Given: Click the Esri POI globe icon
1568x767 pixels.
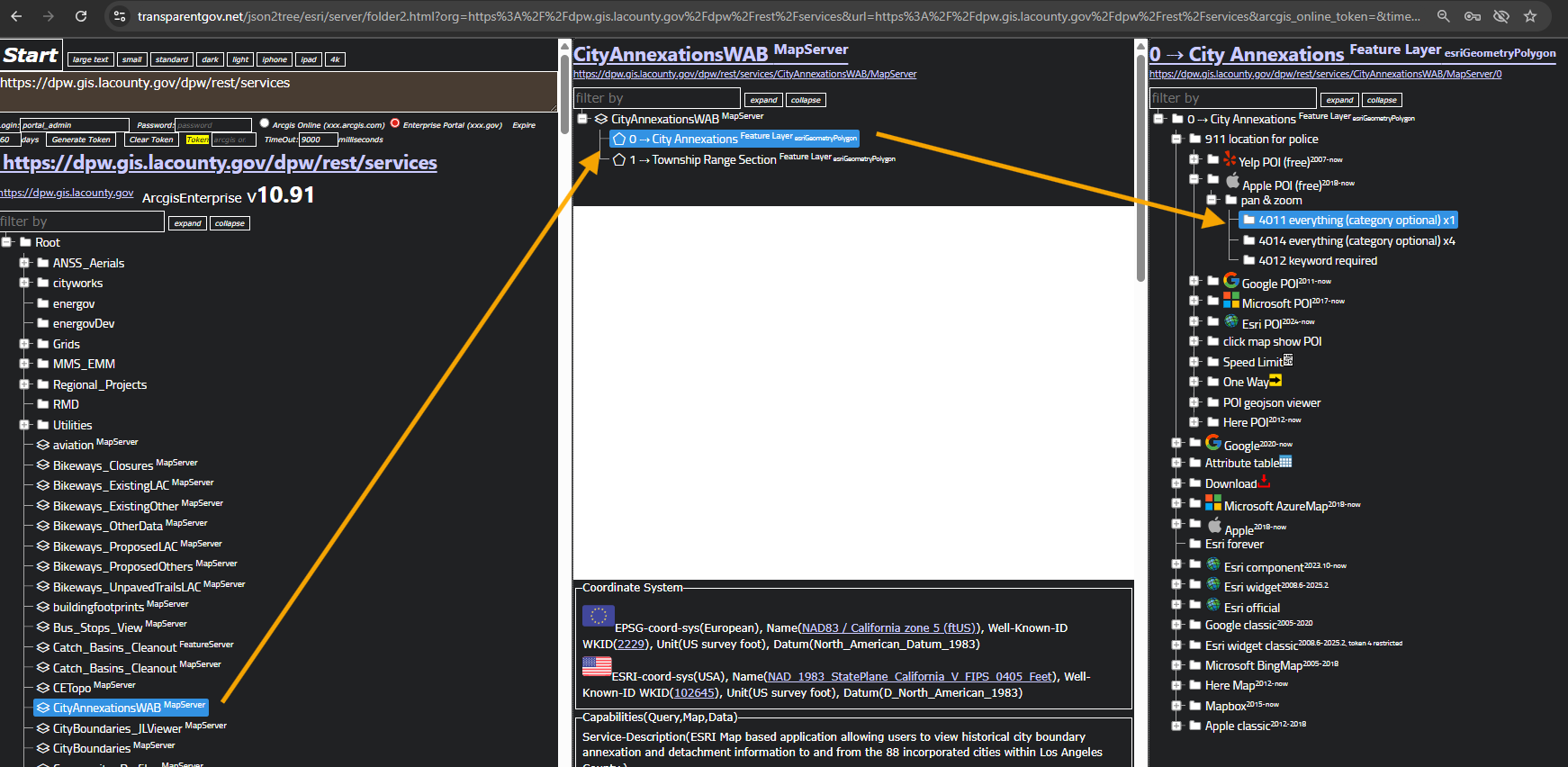Looking at the screenshot, I should [x=1231, y=321].
